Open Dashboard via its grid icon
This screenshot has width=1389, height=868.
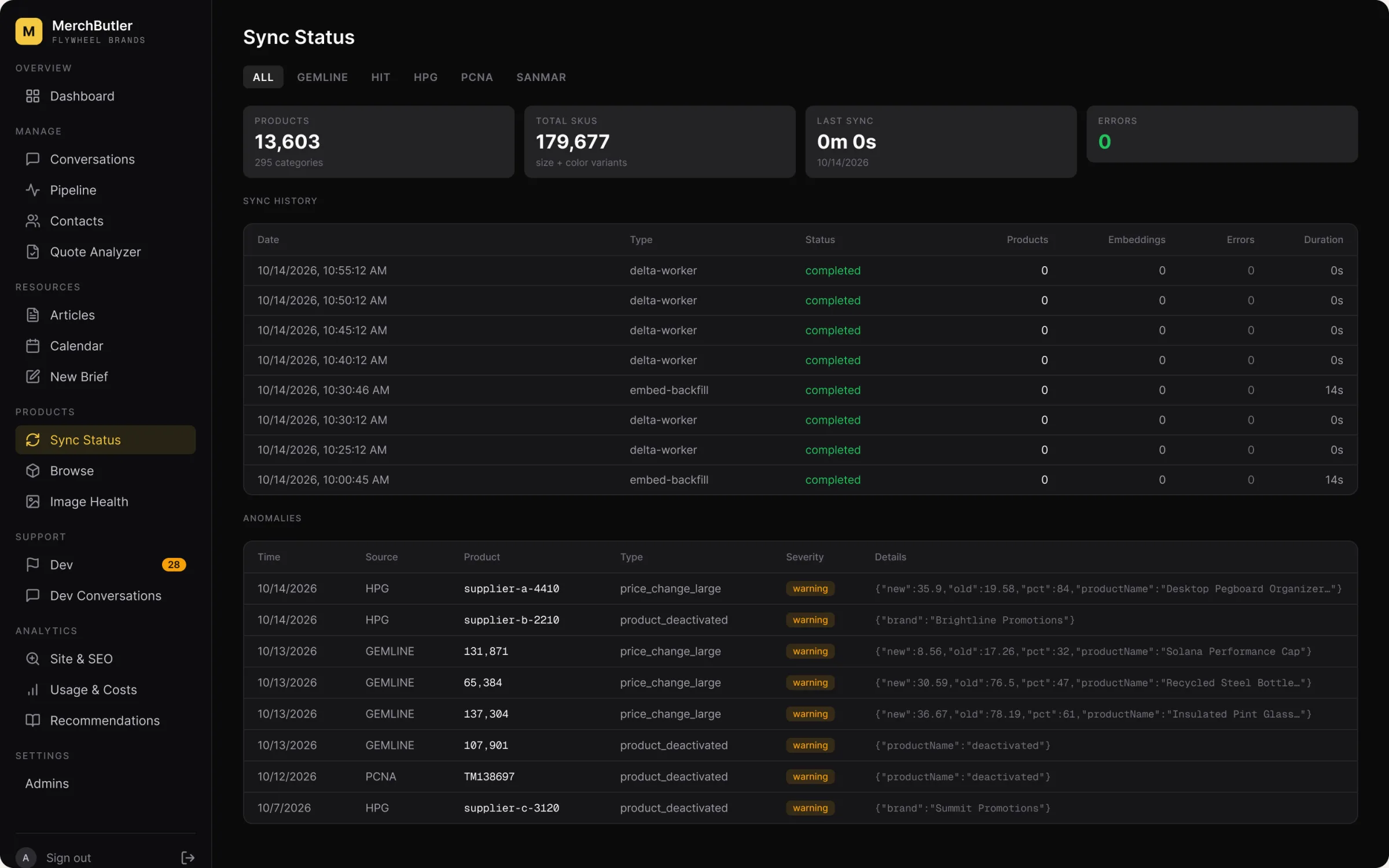(x=33, y=96)
